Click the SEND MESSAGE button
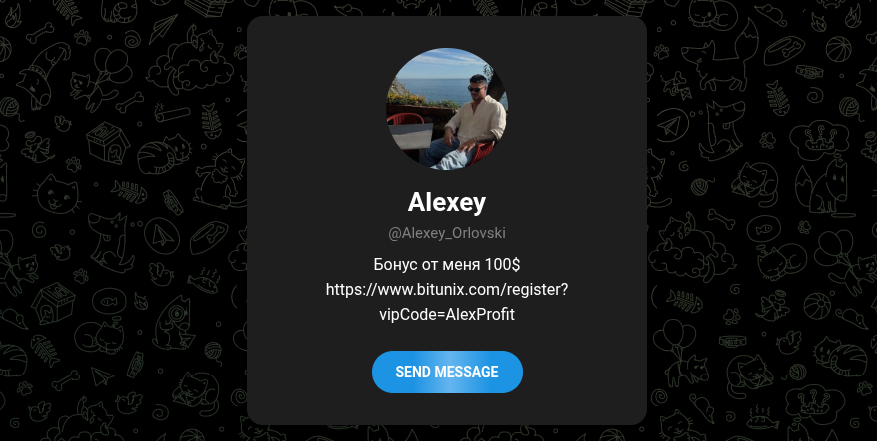 [x=447, y=372]
